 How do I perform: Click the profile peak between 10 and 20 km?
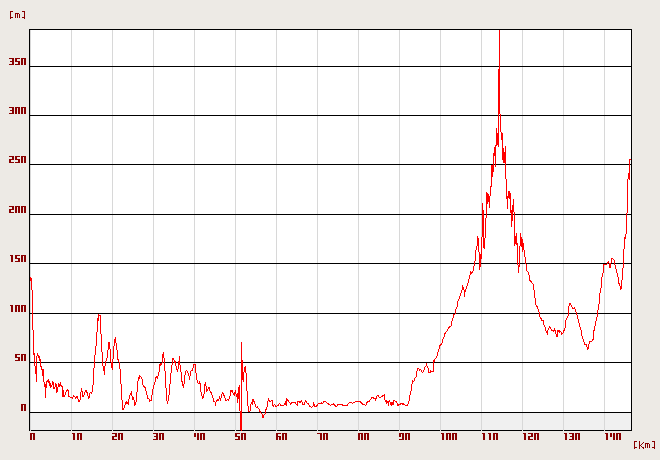point(98,315)
